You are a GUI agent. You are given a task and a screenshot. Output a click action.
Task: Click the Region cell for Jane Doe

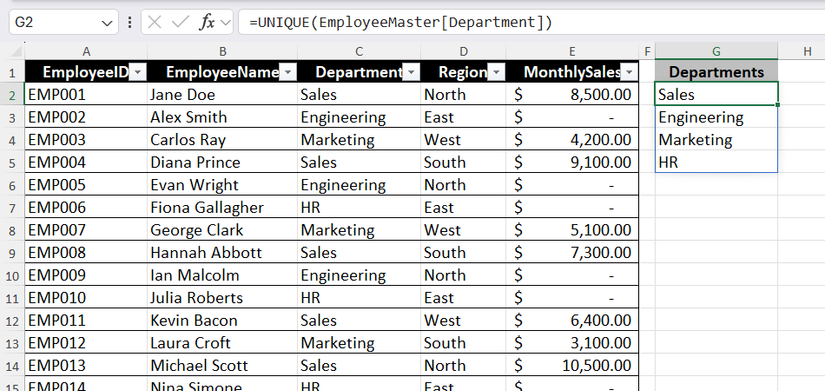[463, 94]
